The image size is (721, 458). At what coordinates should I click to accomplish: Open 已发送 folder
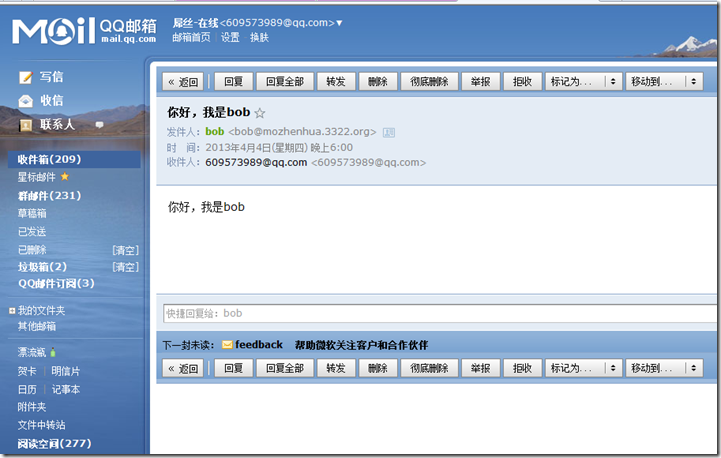tap(32, 232)
